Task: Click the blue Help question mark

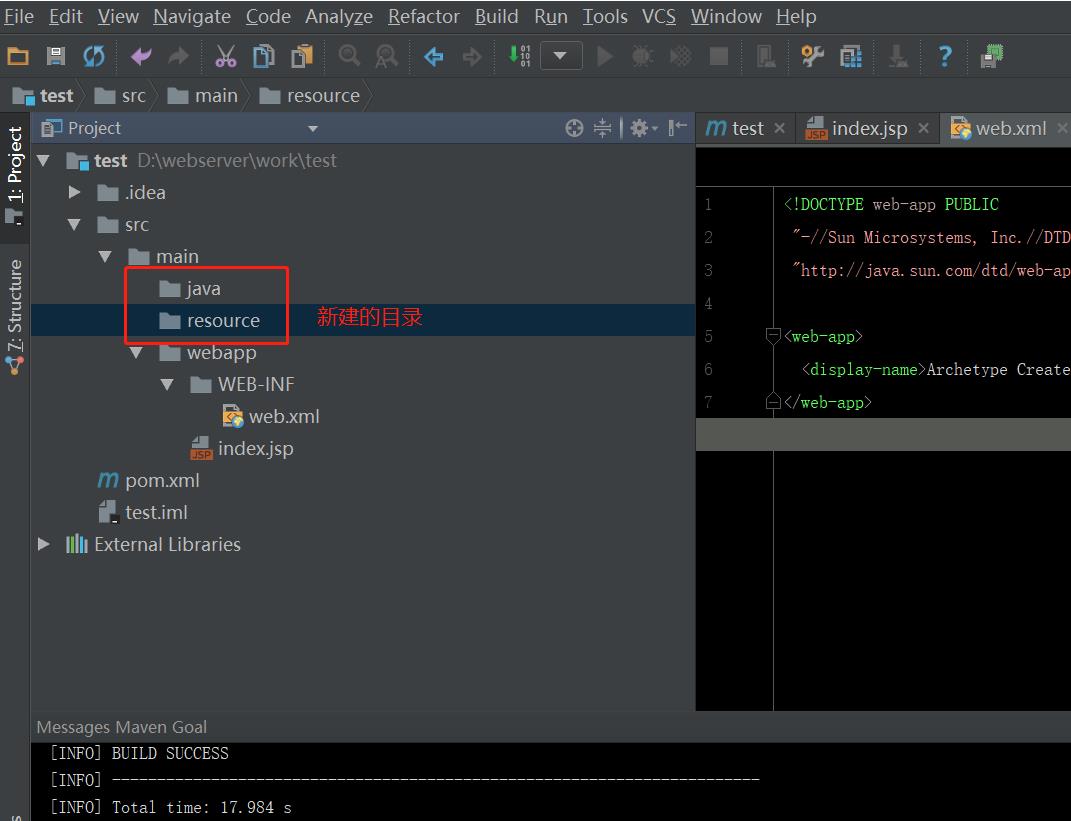Action: pos(945,56)
